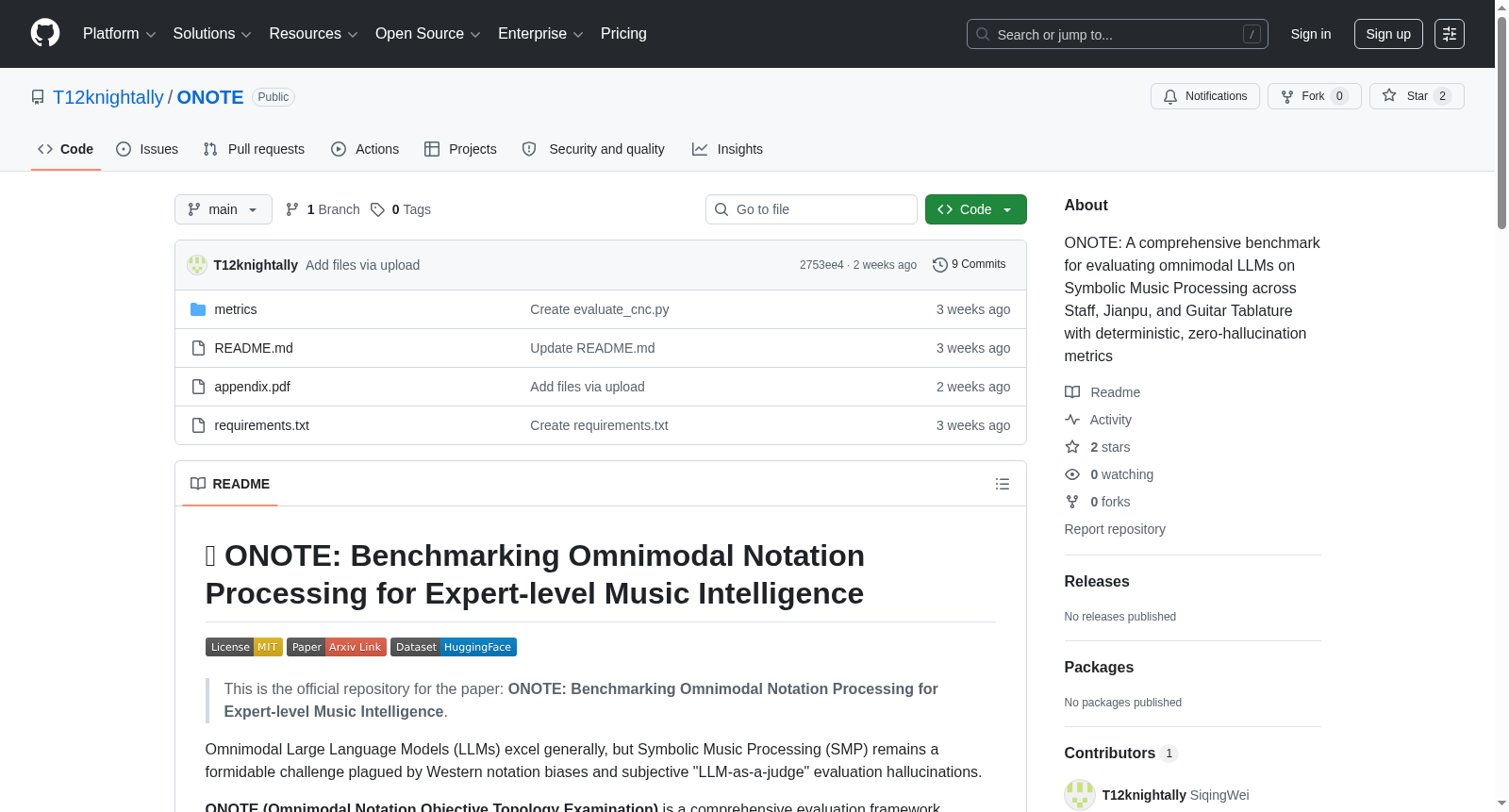Open the appearance settings icon button
Viewport: 1509px width, 812px height.
[x=1450, y=34]
